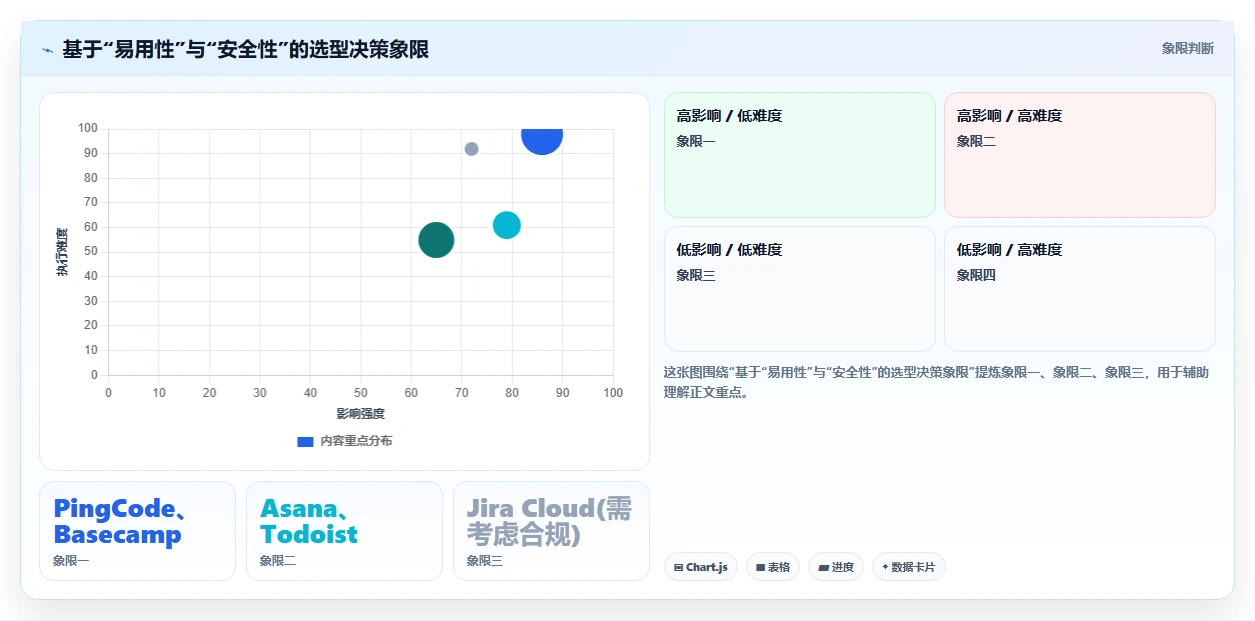Click 象限二 text under 高影响 / 高难度
This screenshot has width=1255, height=621.
click(976, 141)
